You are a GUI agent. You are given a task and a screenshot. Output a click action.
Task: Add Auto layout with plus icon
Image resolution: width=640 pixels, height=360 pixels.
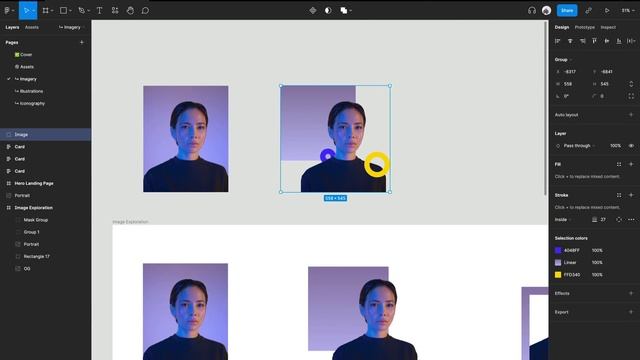click(x=631, y=115)
